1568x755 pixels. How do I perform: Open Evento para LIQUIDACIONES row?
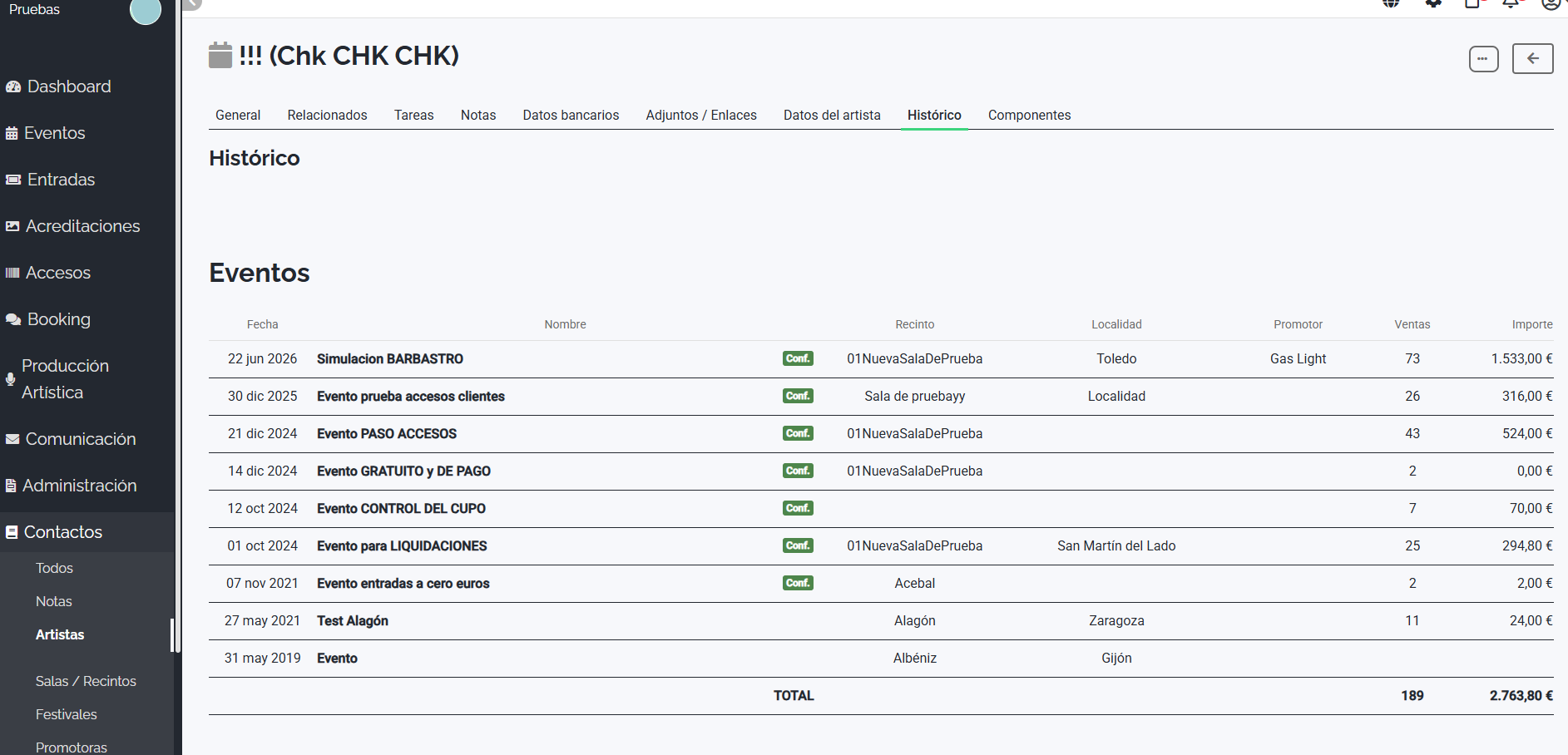coord(402,546)
